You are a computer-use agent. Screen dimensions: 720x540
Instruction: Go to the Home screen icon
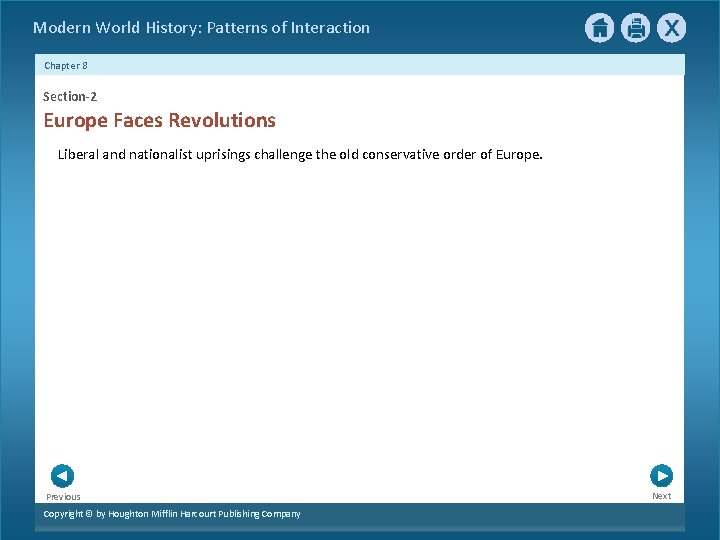[x=599, y=28]
